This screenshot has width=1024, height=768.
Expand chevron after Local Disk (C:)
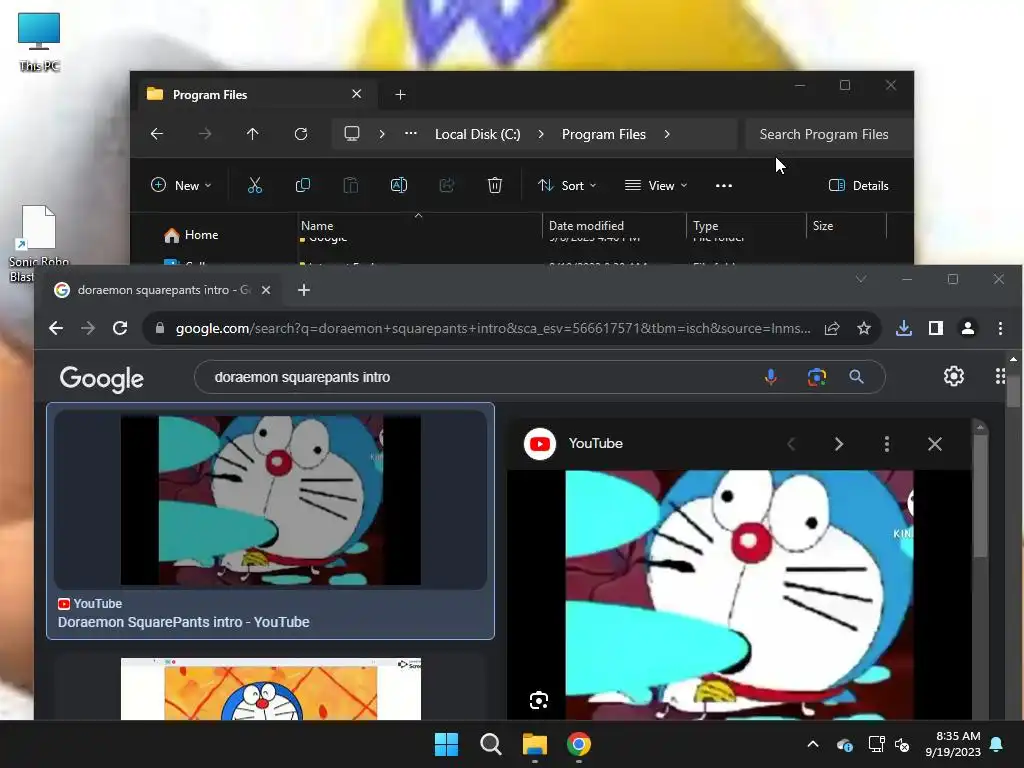click(541, 134)
